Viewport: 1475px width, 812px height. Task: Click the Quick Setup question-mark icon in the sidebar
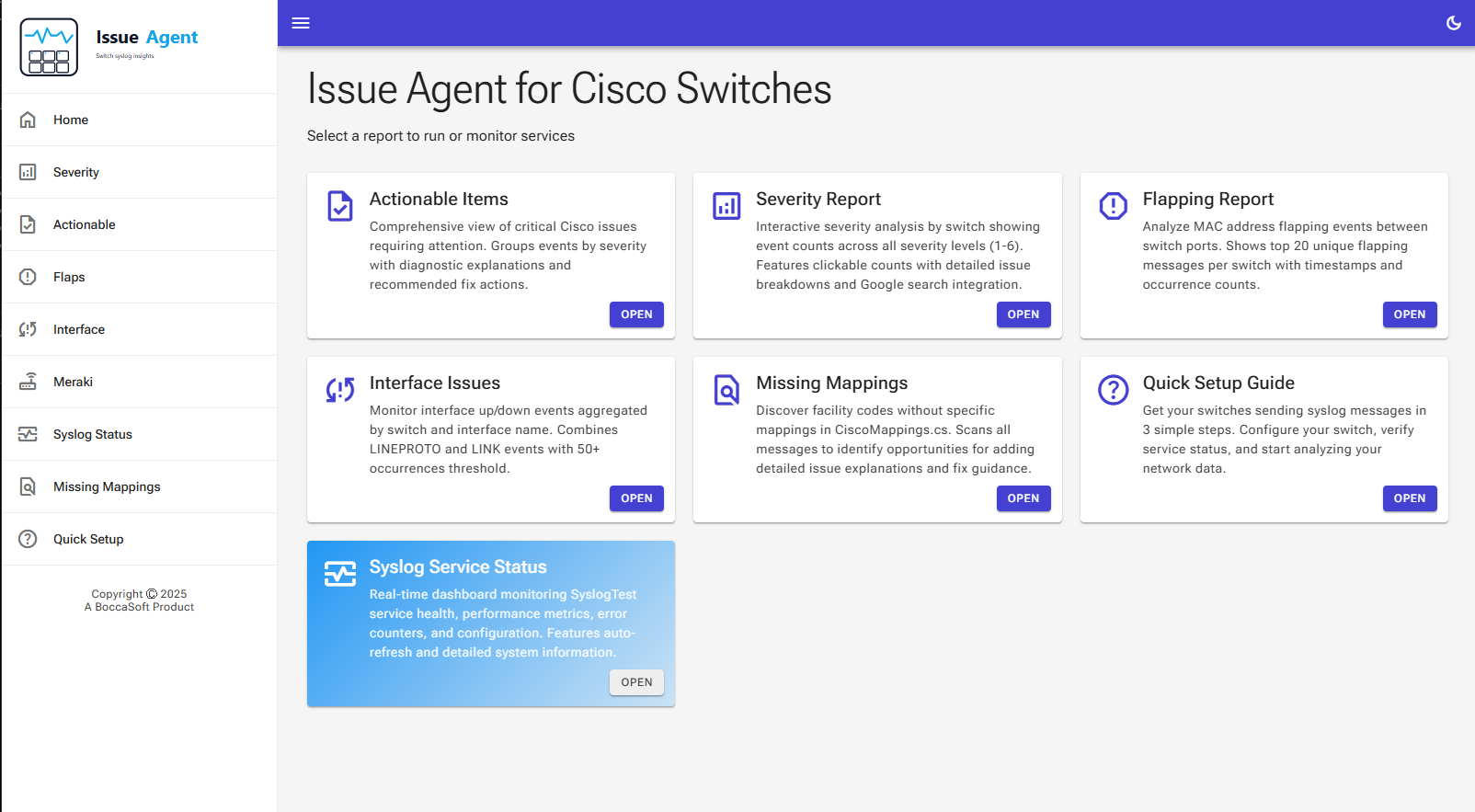(28, 539)
